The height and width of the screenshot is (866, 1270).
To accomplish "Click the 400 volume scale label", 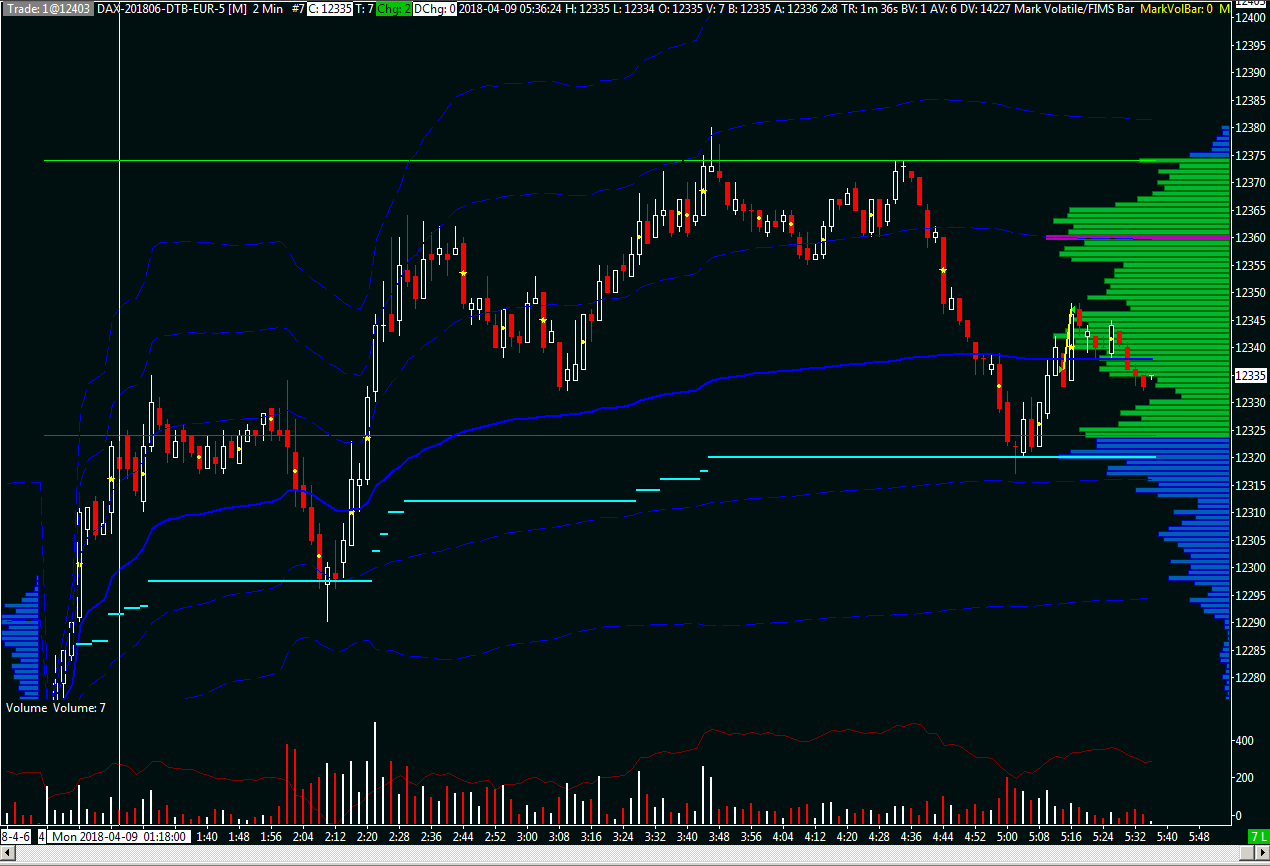I will (x=1245, y=741).
